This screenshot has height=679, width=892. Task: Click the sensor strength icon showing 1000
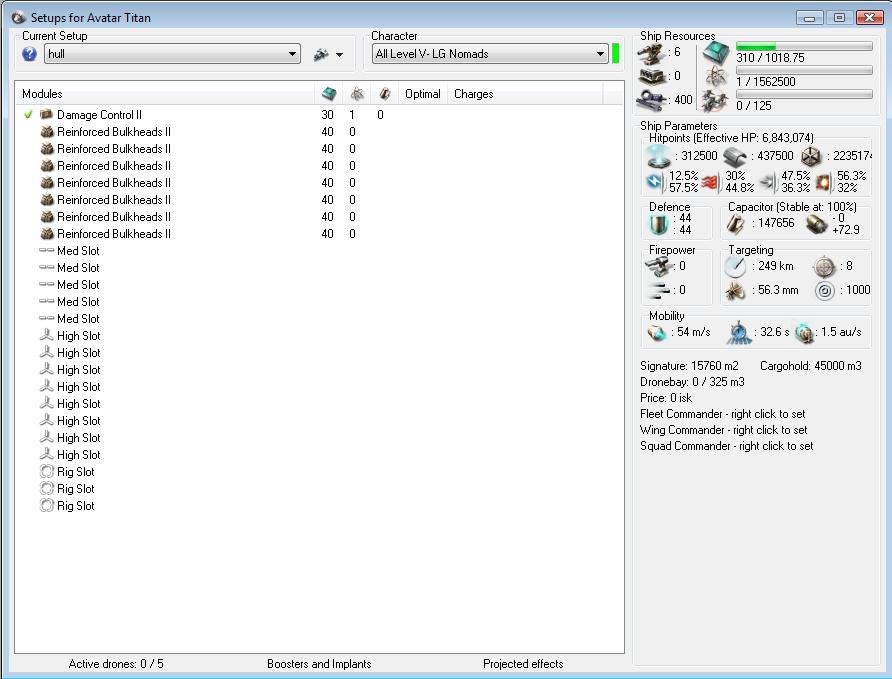pos(824,291)
